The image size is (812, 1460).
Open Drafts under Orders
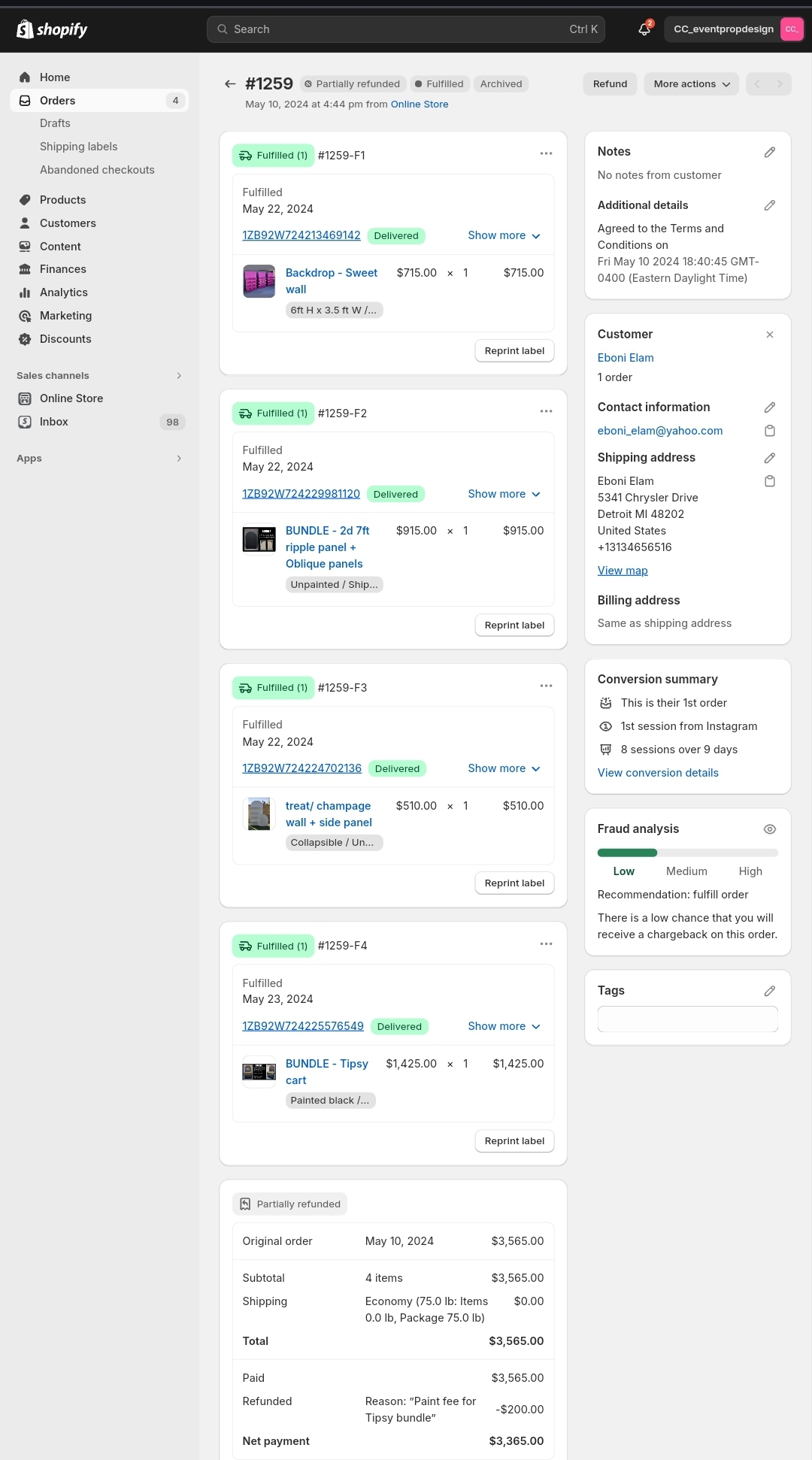(x=55, y=123)
